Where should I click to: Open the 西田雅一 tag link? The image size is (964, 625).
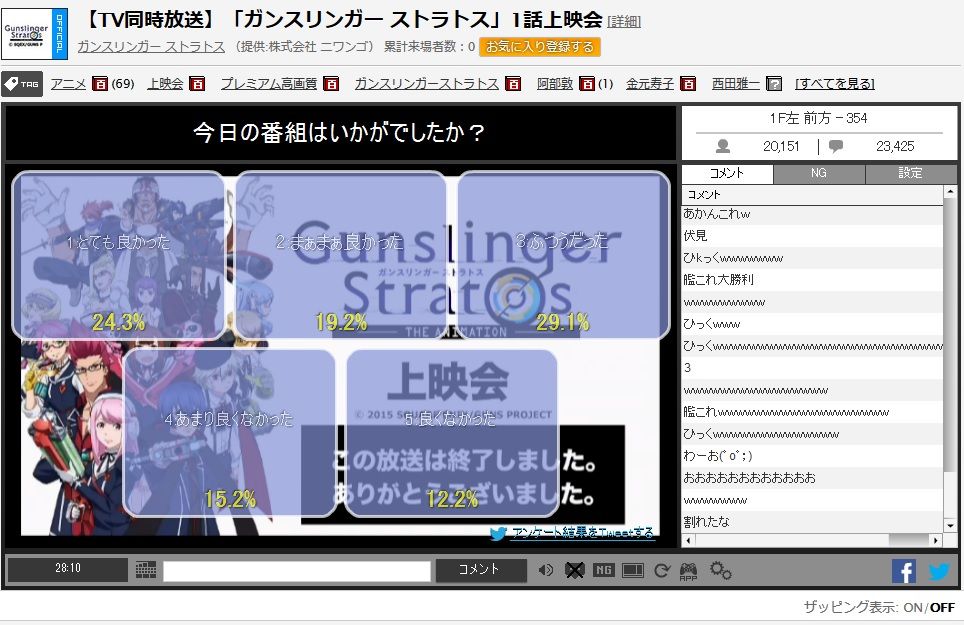(x=736, y=84)
